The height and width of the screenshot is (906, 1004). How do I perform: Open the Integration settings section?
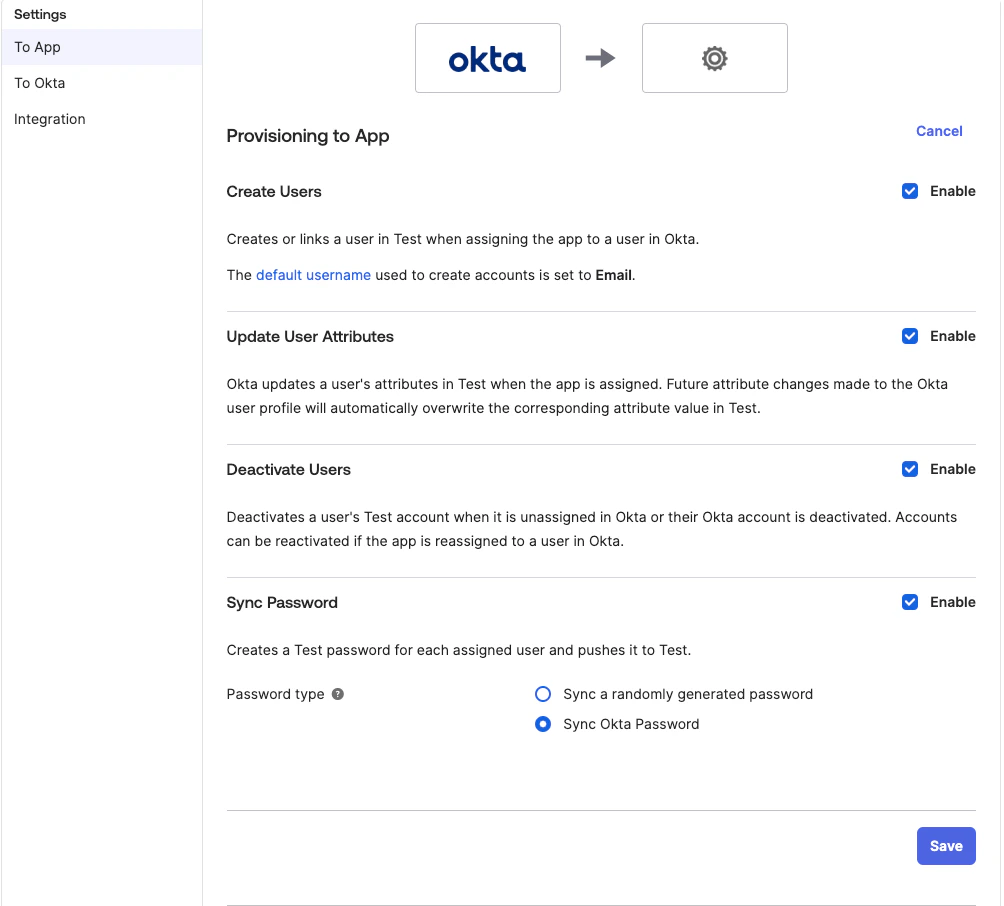click(x=49, y=118)
